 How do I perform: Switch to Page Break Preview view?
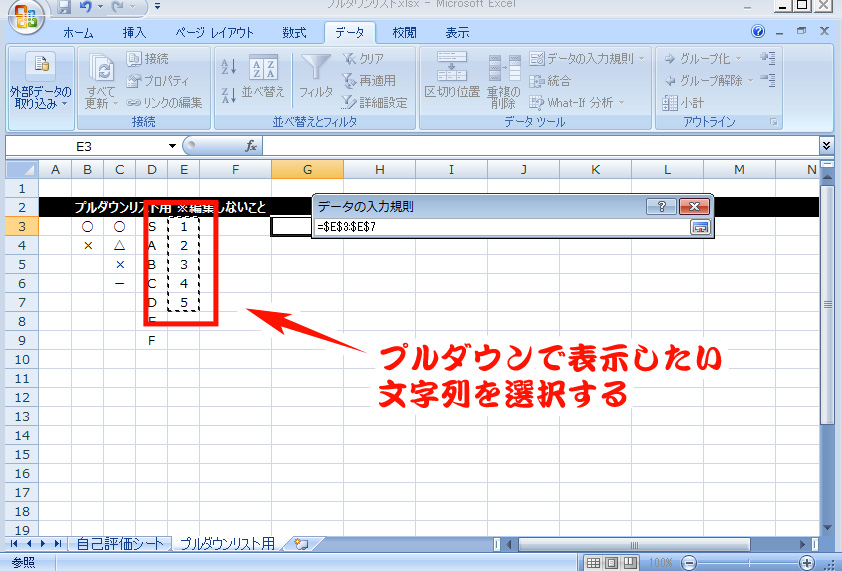pos(630,562)
